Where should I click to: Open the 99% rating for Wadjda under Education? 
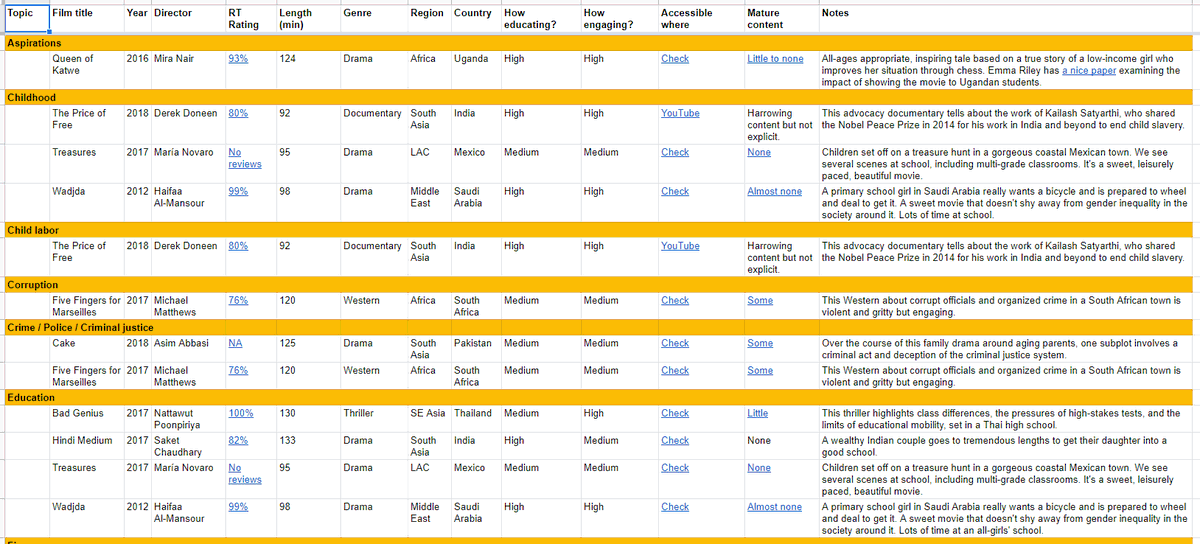coord(238,507)
